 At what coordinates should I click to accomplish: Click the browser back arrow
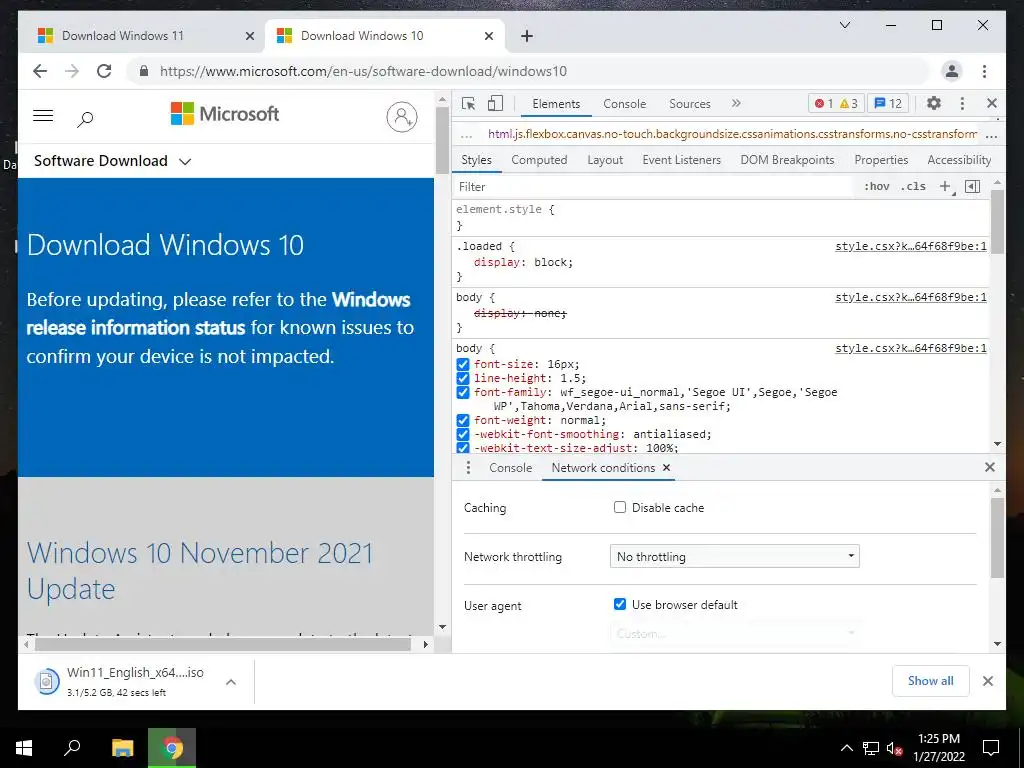point(40,71)
